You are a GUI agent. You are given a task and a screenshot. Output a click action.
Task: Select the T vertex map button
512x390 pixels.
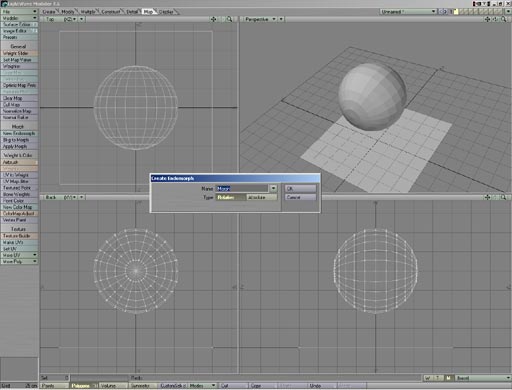point(438,378)
